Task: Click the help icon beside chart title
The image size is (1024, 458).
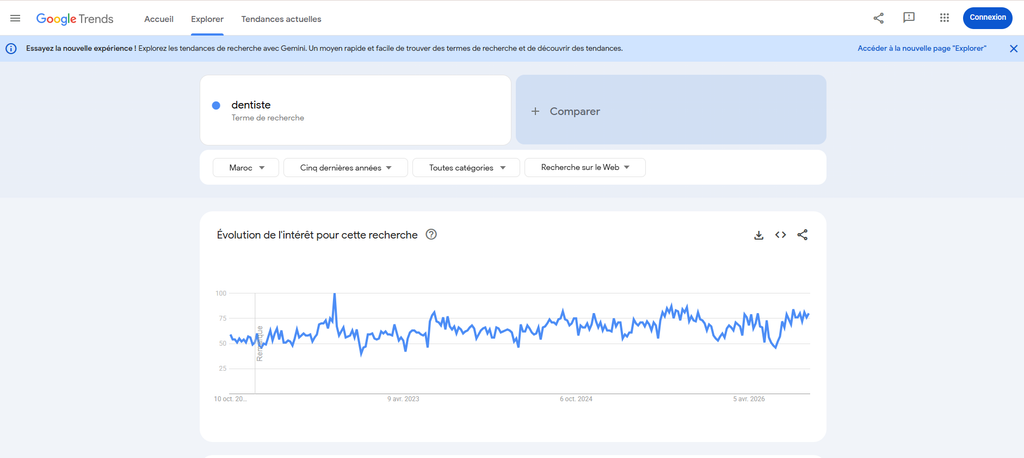Action: (x=431, y=235)
